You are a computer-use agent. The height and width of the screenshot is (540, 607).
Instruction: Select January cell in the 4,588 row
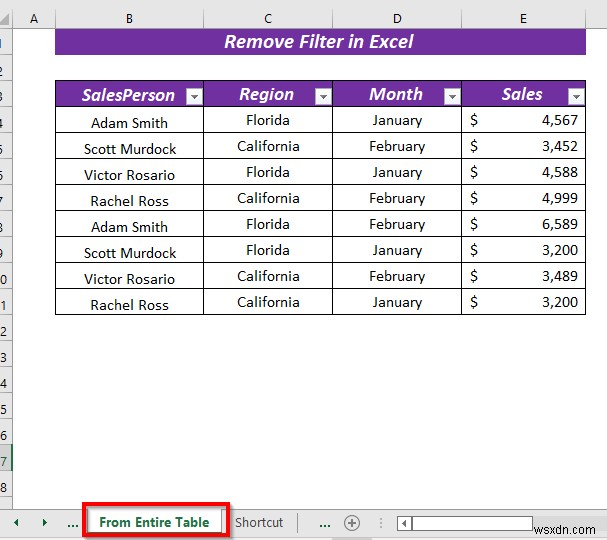(x=397, y=172)
